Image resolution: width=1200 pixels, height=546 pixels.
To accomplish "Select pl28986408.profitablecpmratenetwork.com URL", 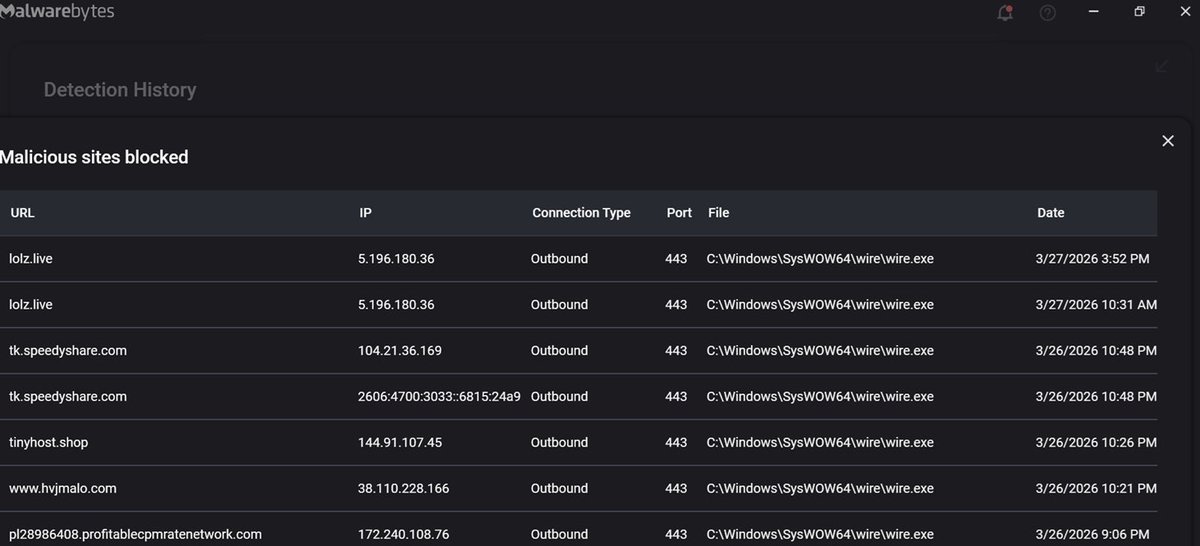I will pyautogui.click(x=135, y=534).
